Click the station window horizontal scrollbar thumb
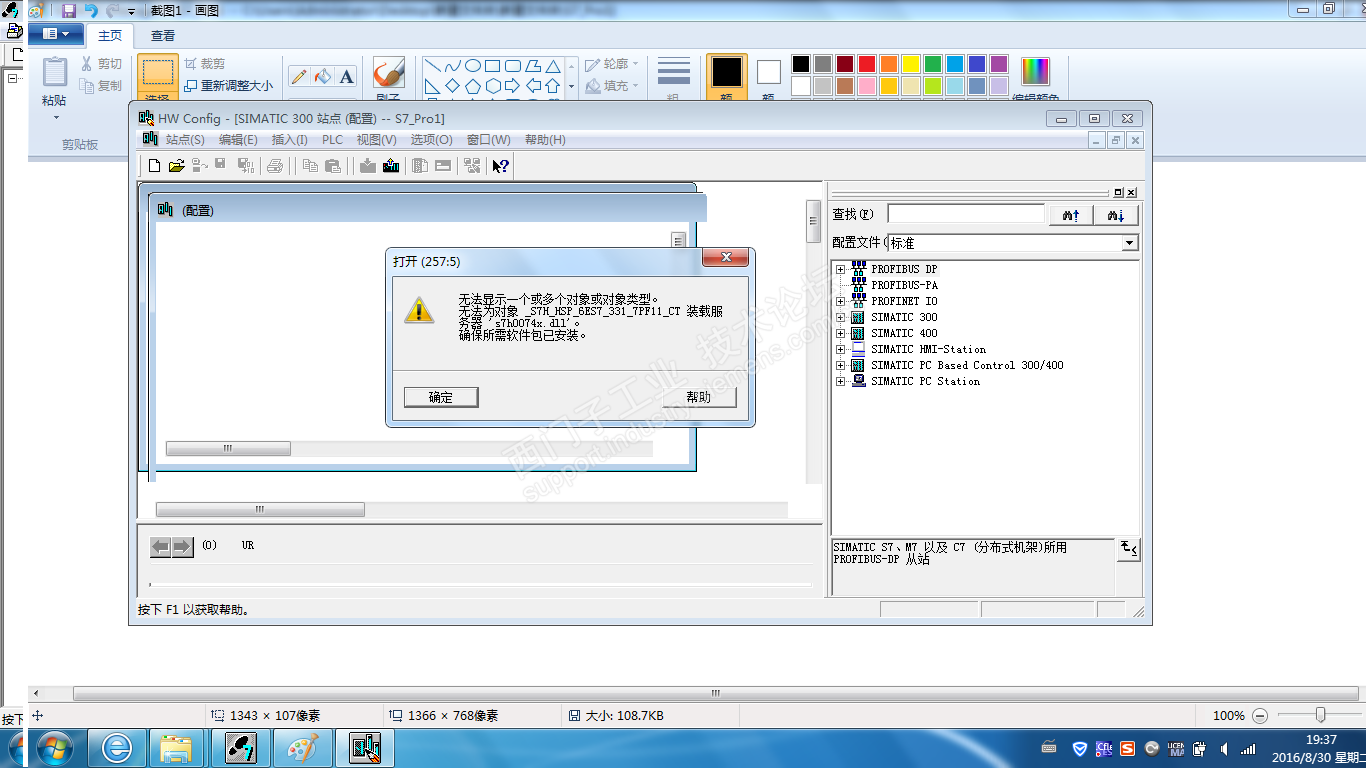 [x=228, y=449]
